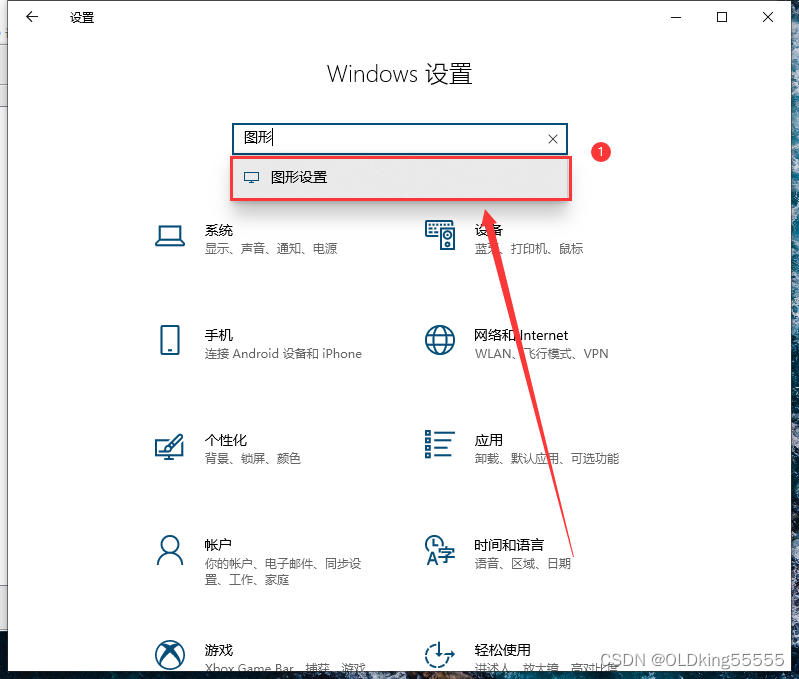Open the 系统 laptop icon
The image size is (799, 679).
(170, 236)
